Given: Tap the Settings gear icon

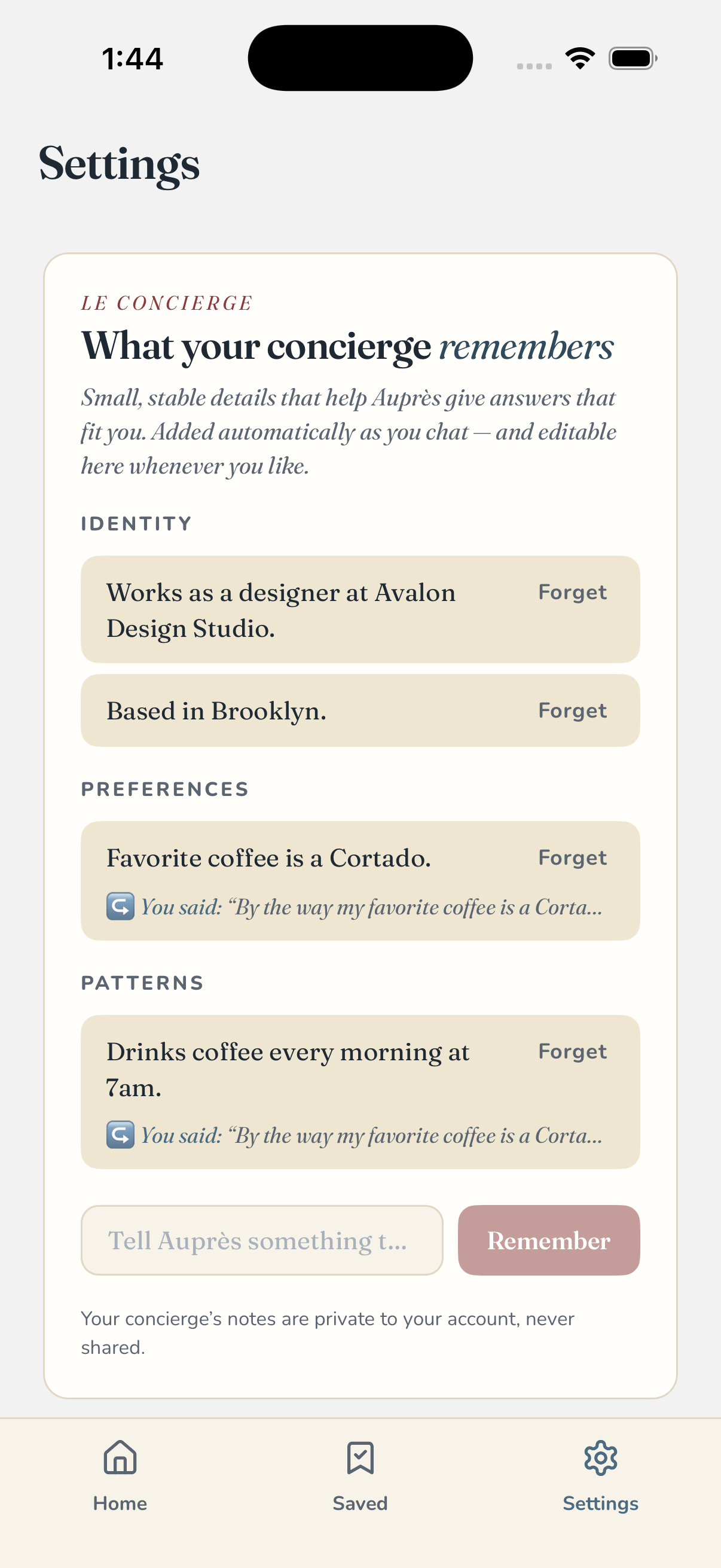Looking at the screenshot, I should coord(600,1457).
